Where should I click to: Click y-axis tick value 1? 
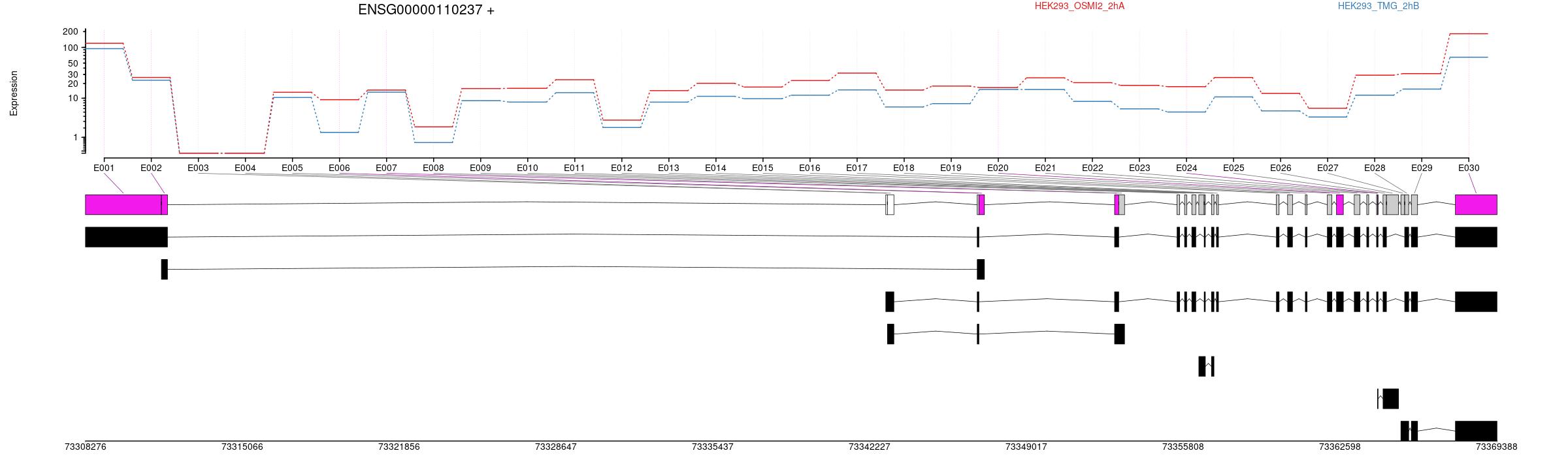[x=76, y=138]
